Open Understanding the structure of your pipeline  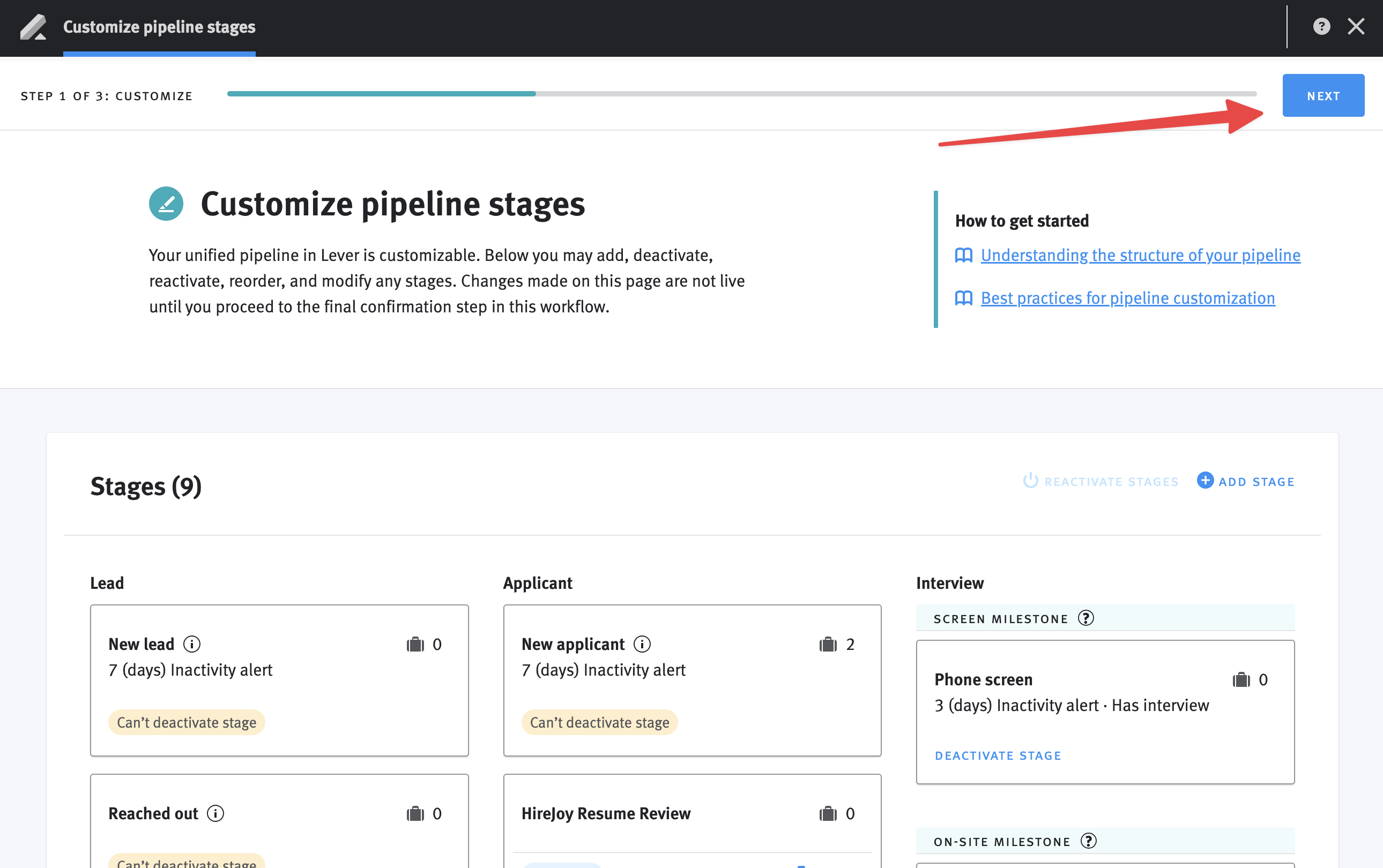1140,254
